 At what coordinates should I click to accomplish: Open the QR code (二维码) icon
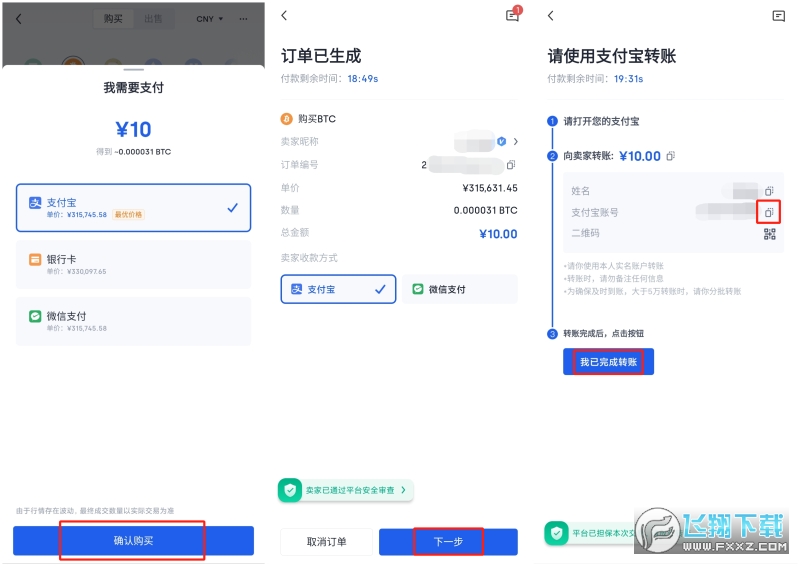tap(769, 234)
